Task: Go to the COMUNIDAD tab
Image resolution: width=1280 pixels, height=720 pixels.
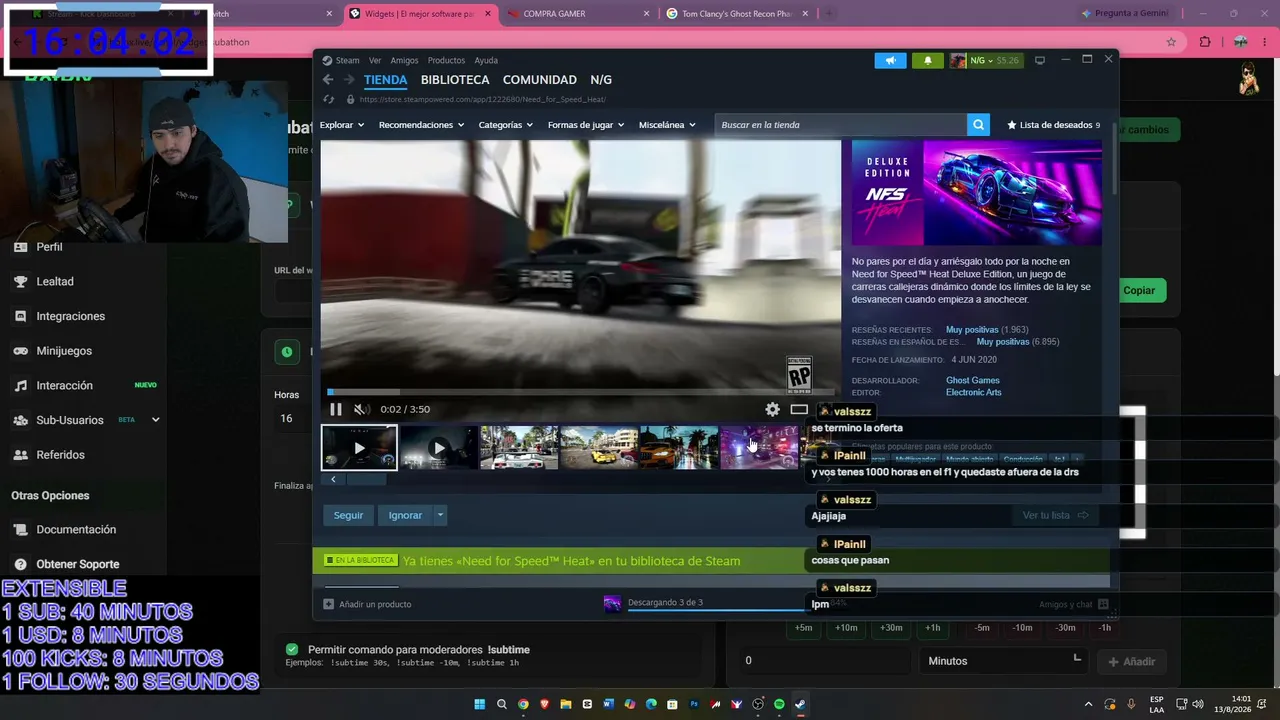Action: click(x=540, y=80)
